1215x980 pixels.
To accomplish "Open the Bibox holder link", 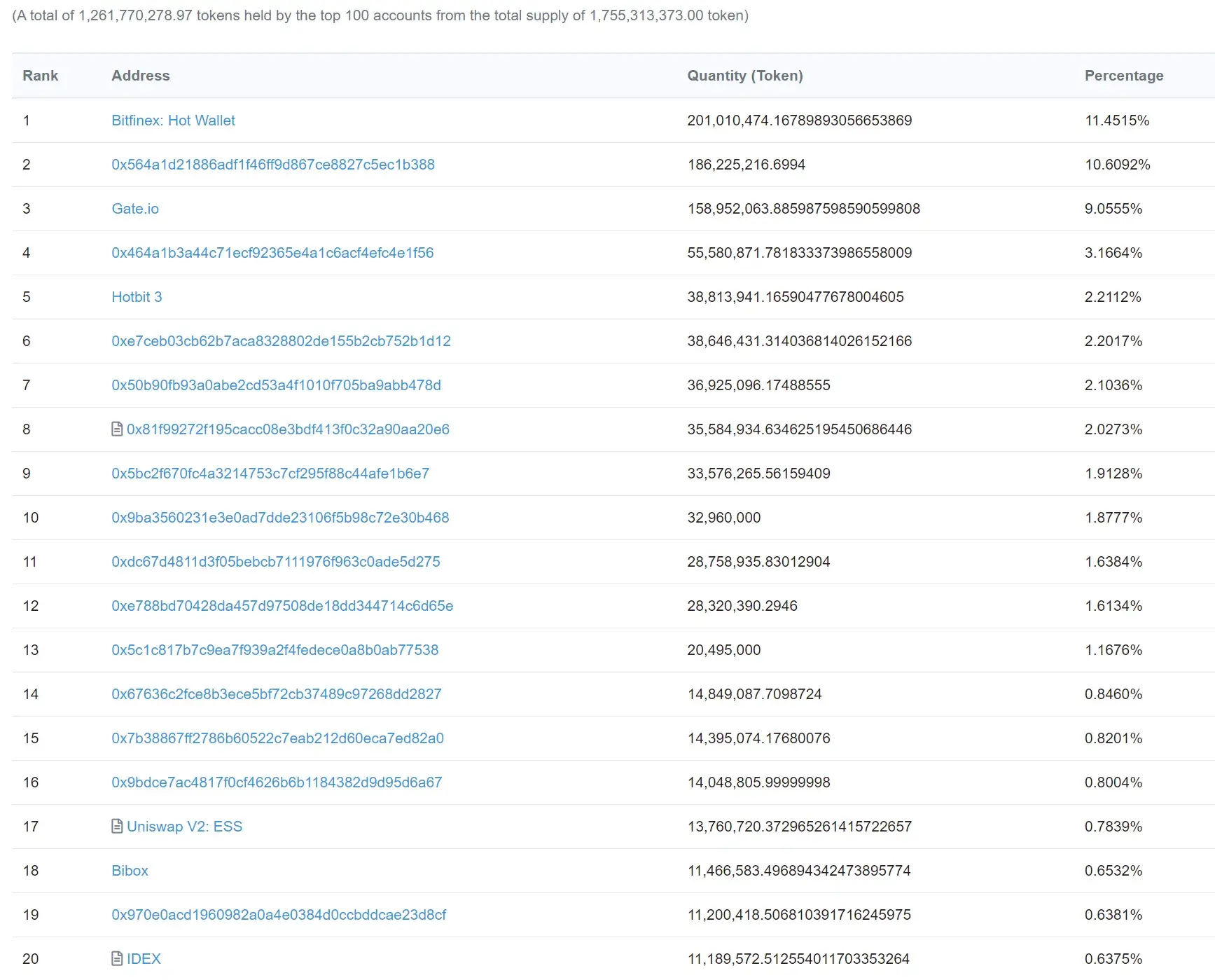I will click(130, 871).
